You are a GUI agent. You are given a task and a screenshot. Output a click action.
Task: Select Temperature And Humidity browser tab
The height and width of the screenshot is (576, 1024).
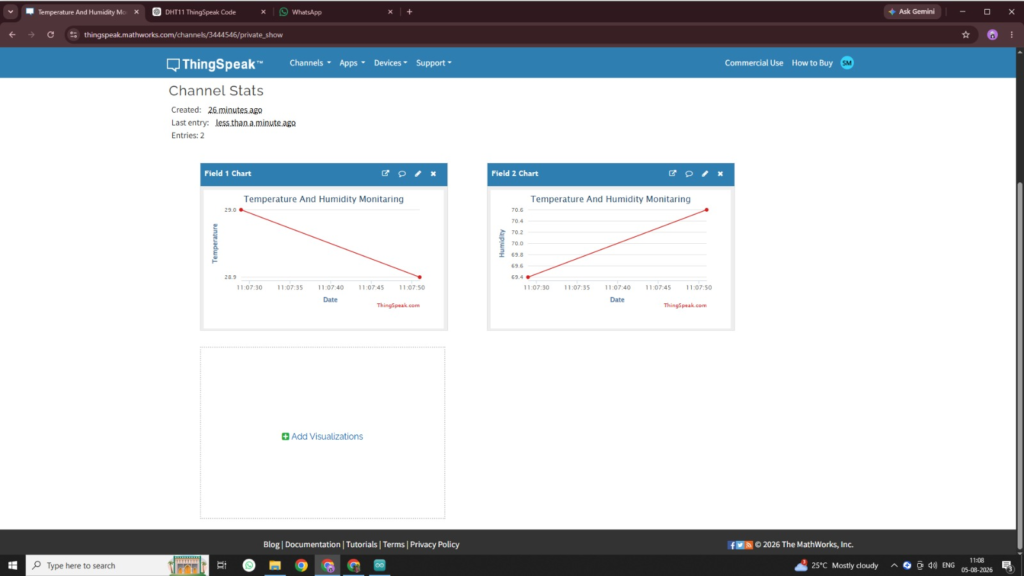[82, 12]
